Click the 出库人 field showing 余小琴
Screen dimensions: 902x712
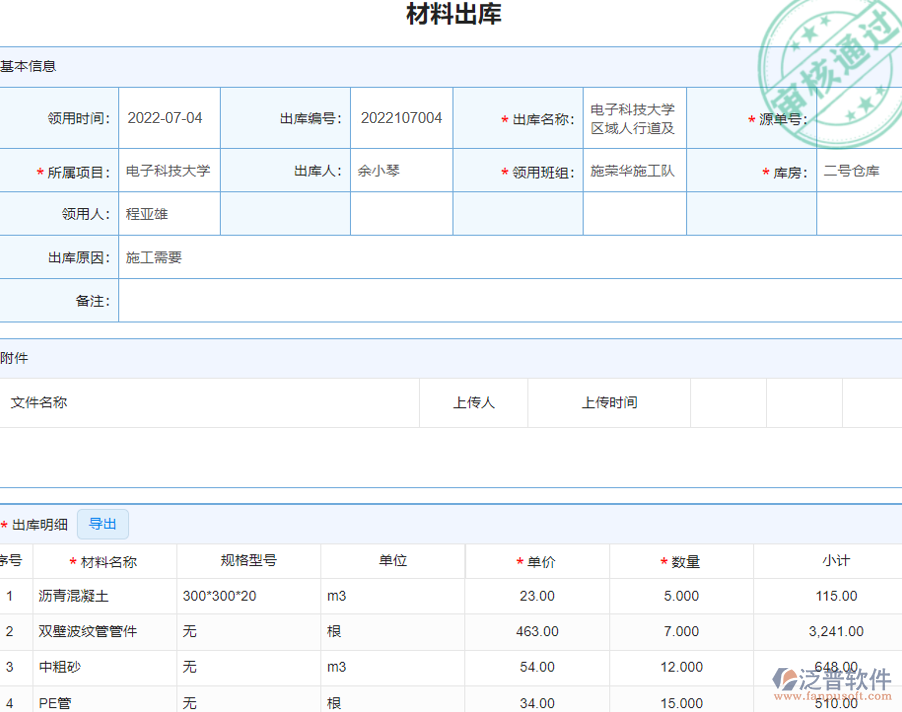coord(401,170)
